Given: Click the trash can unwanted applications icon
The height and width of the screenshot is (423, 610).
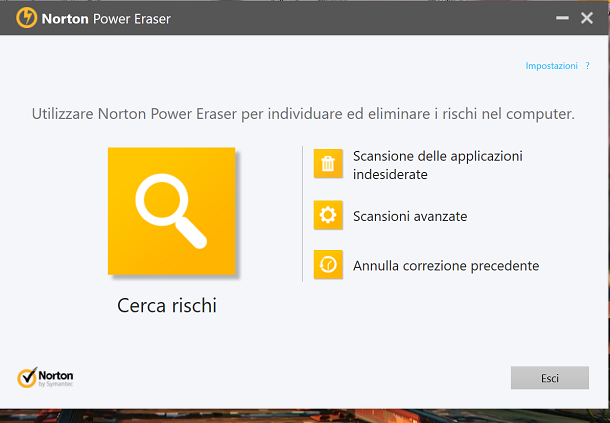Looking at the screenshot, I should [328, 163].
